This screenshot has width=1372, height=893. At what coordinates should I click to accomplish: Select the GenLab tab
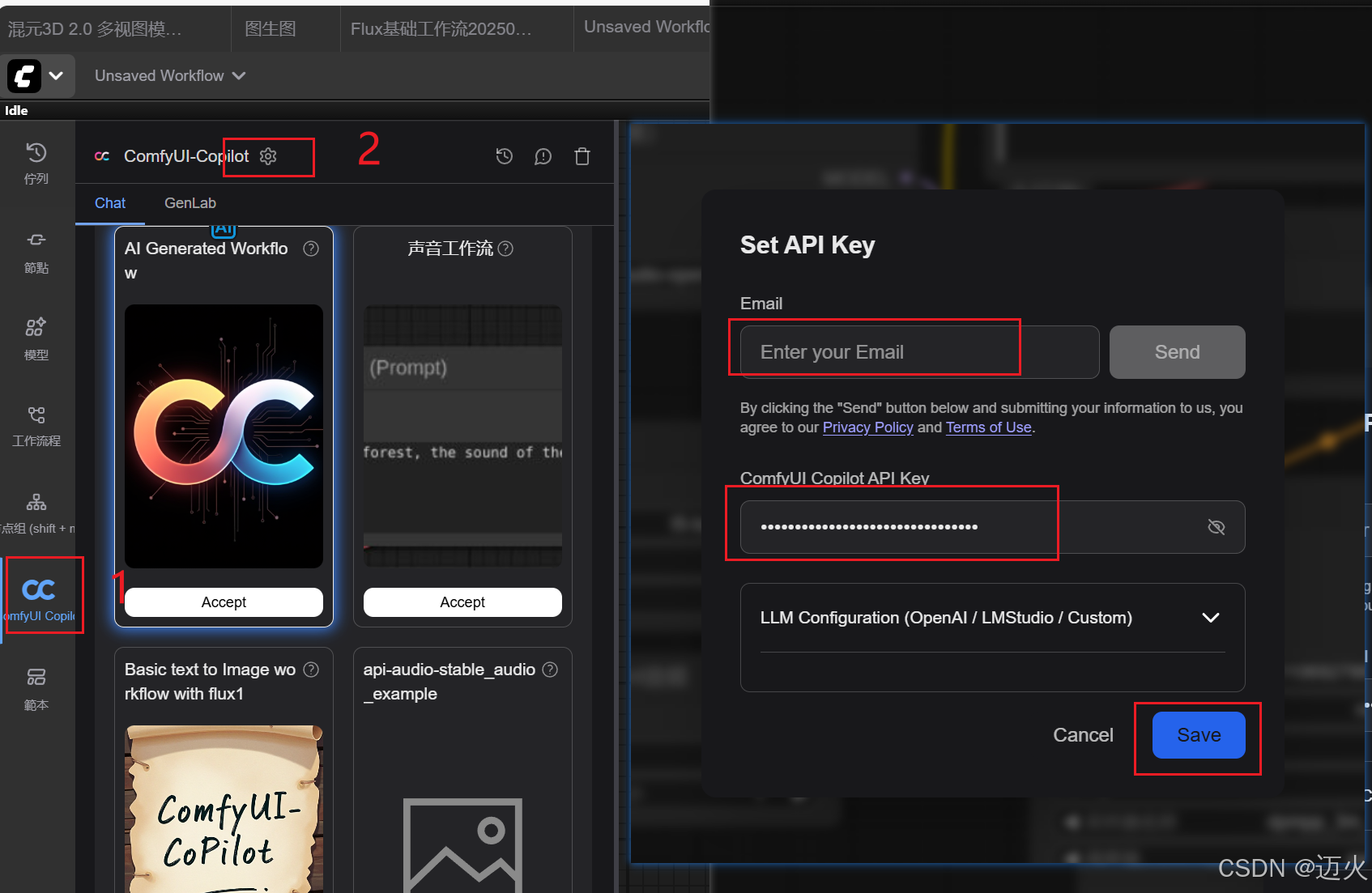[190, 203]
